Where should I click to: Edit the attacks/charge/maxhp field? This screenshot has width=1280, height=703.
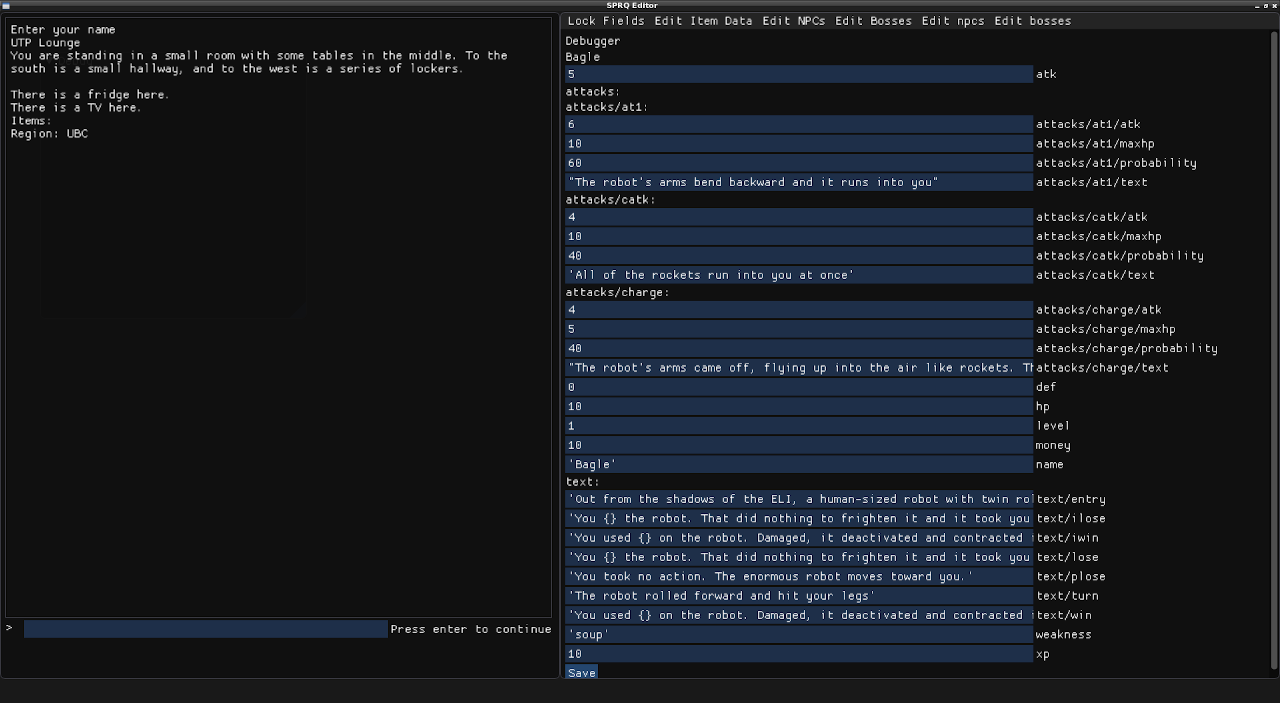click(798, 329)
